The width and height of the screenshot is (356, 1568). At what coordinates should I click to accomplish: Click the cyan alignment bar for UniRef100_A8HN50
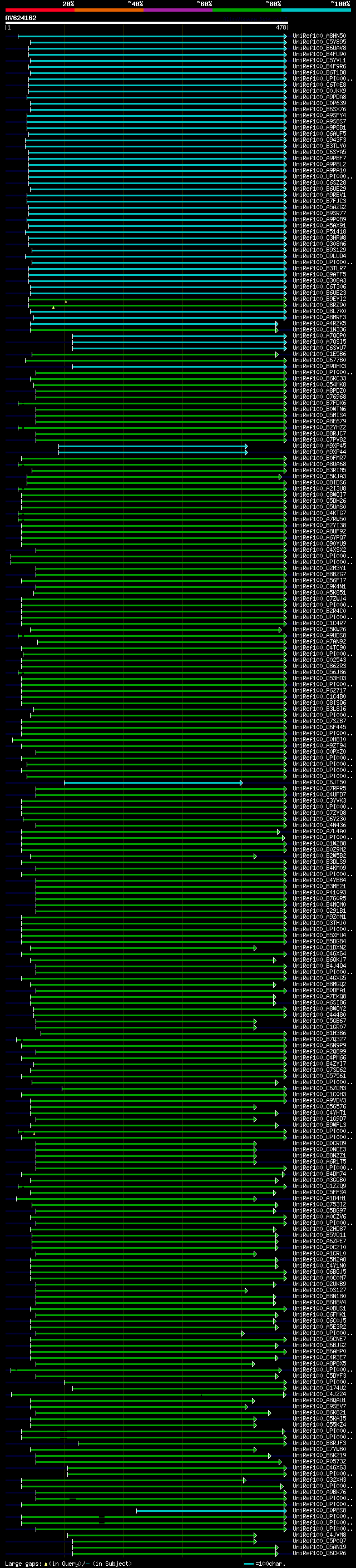tap(152, 37)
